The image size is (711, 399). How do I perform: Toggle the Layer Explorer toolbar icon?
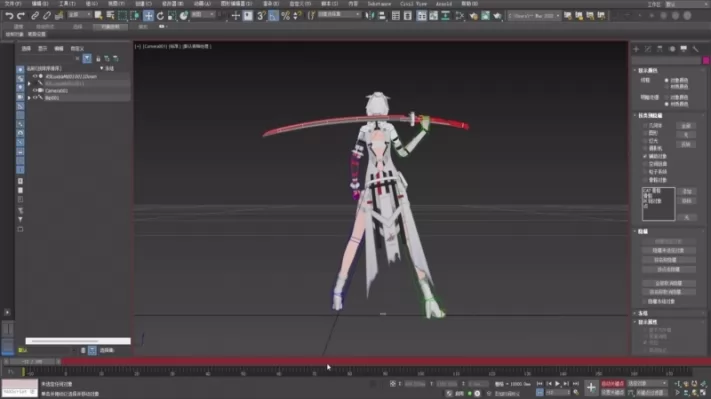[408, 16]
